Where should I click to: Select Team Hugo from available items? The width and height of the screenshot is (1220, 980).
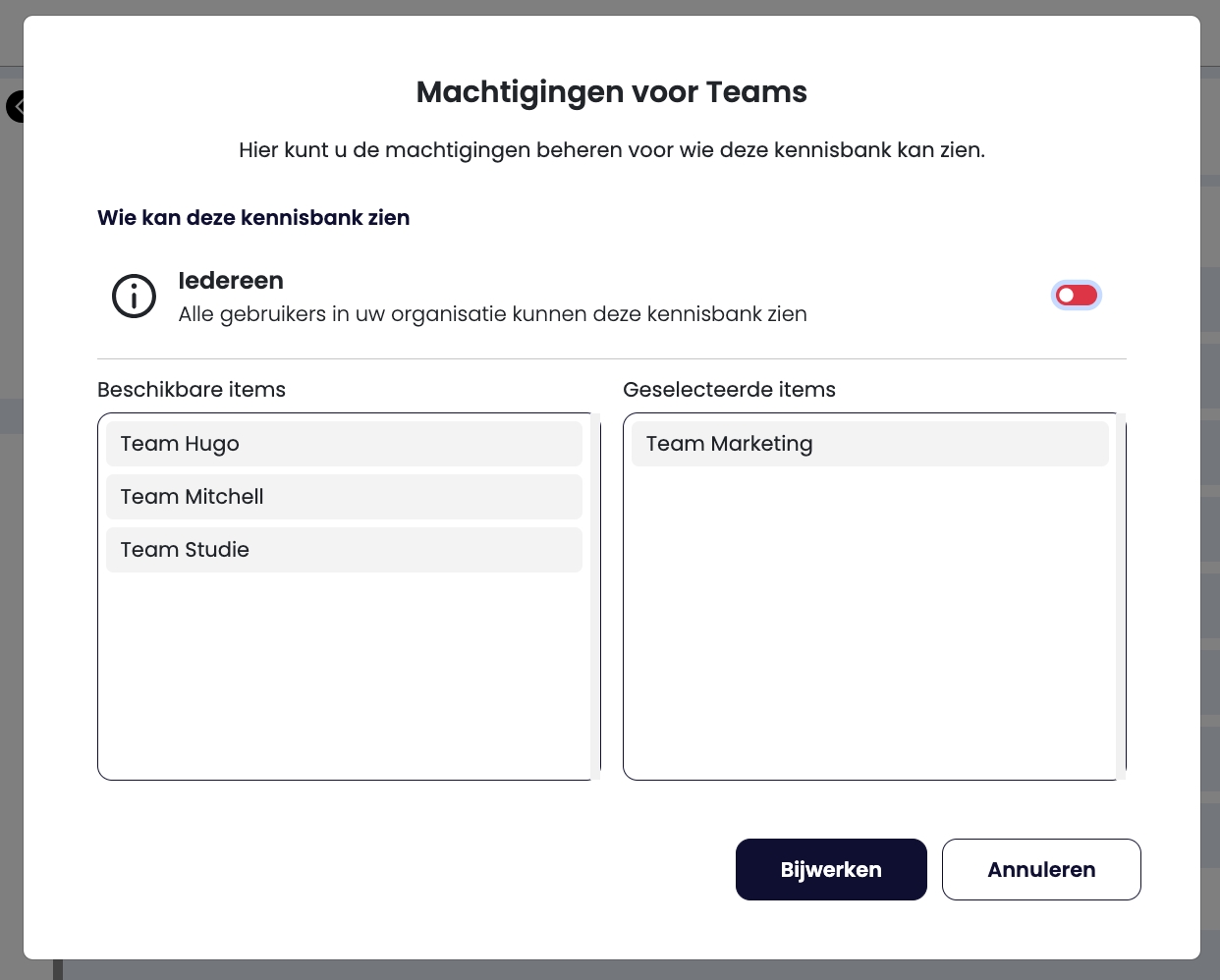click(344, 444)
